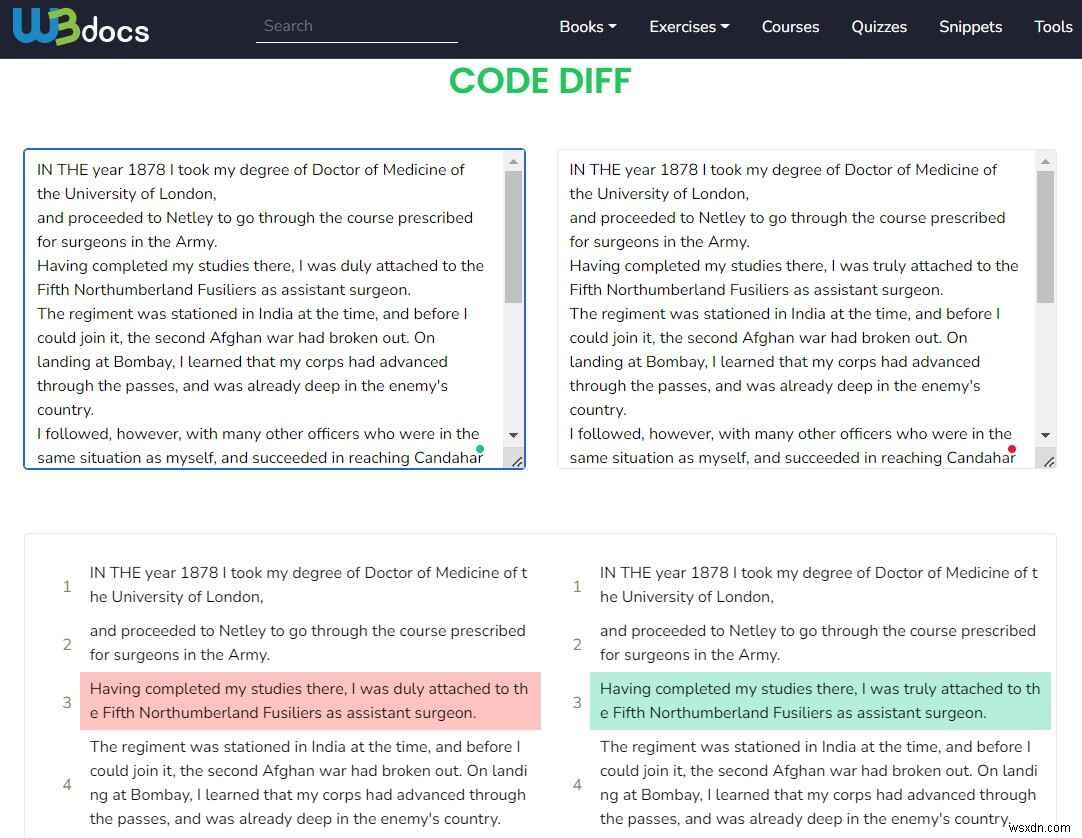Click the green dot in left textarea
This screenshot has width=1082, height=838.
pyautogui.click(x=480, y=449)
